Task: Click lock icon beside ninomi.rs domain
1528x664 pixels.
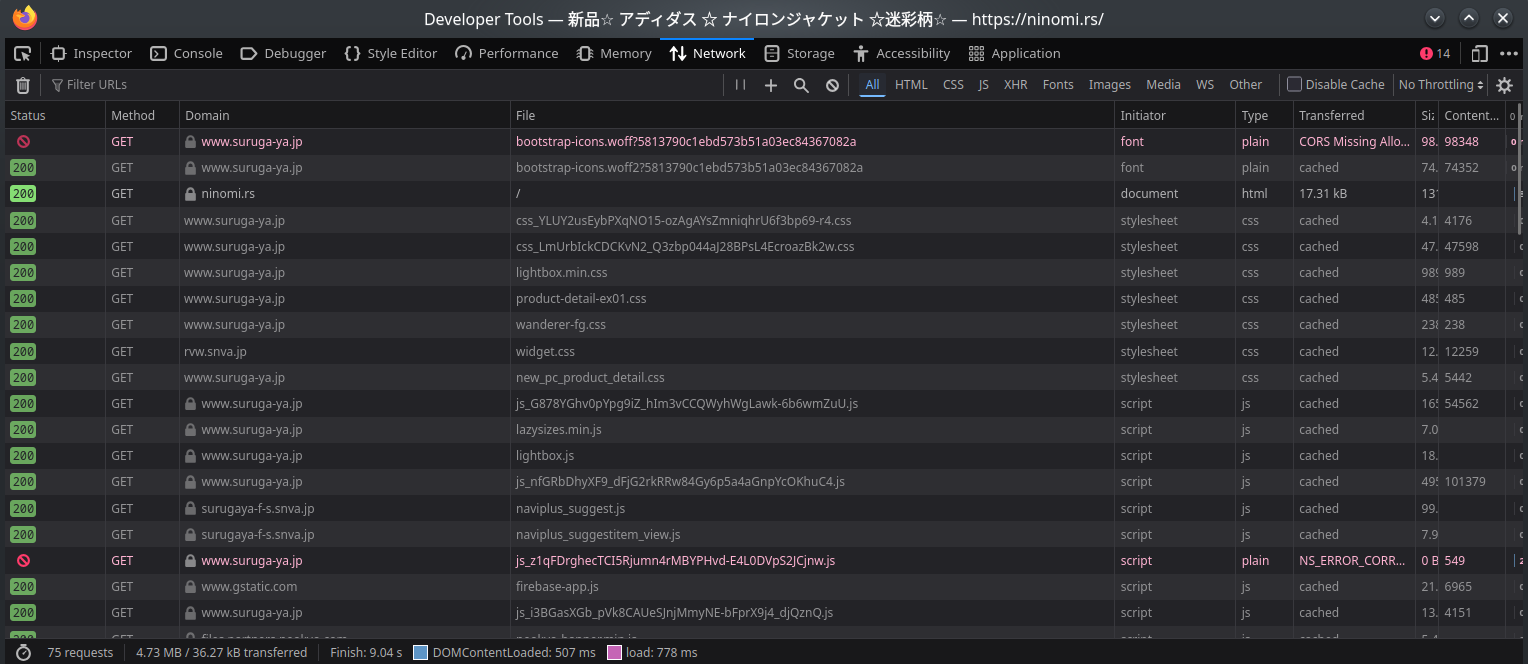Action: click(190, 194)
